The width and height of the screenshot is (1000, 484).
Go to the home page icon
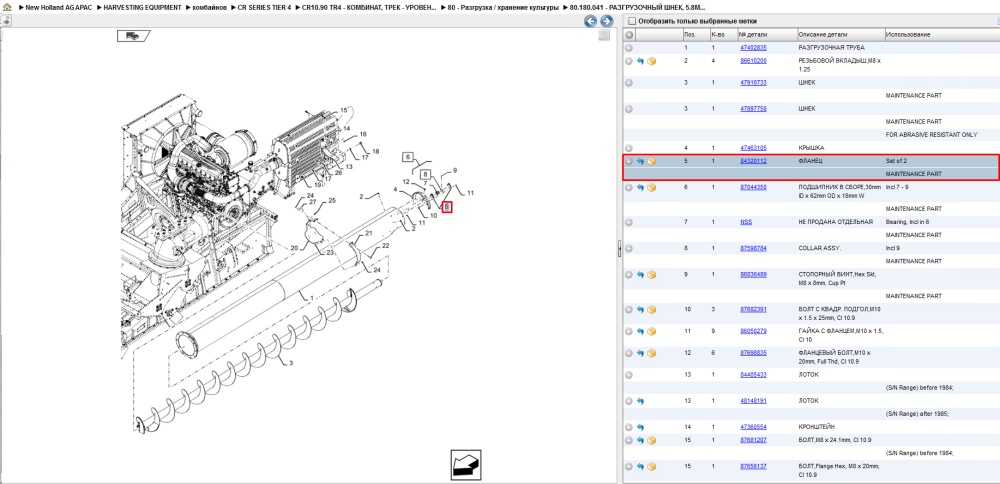click(7, 6)
